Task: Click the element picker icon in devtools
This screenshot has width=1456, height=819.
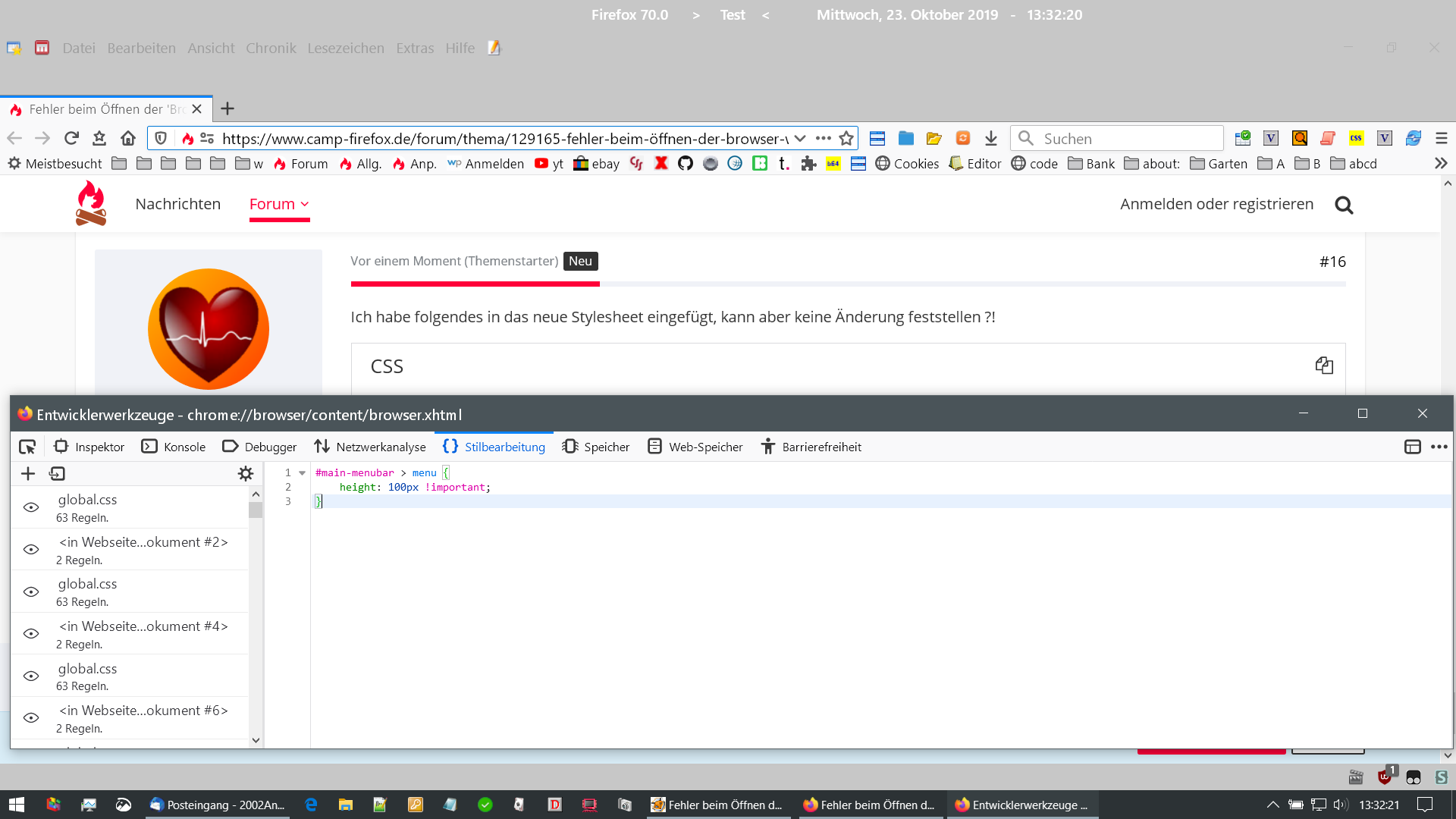Action: click(27, 447)
